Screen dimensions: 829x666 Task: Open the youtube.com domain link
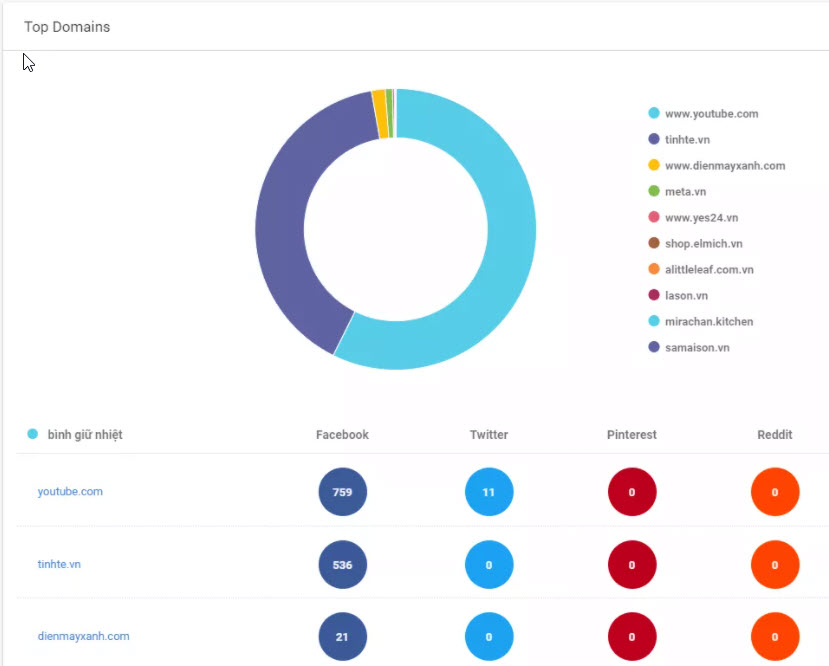pos(70,492)
